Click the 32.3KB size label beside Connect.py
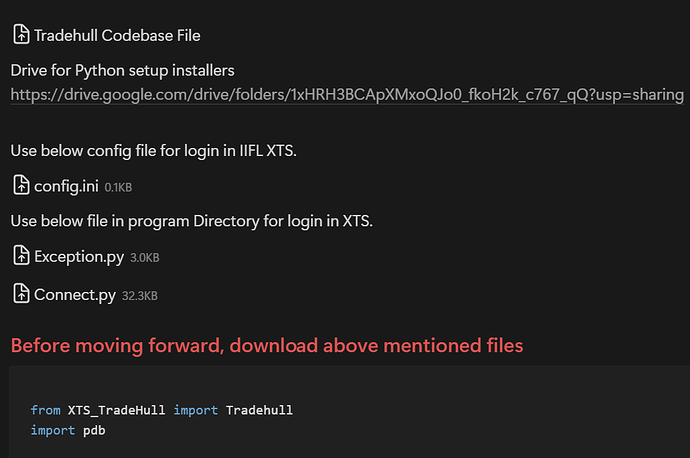690x458 pixels. pos(139,296)
